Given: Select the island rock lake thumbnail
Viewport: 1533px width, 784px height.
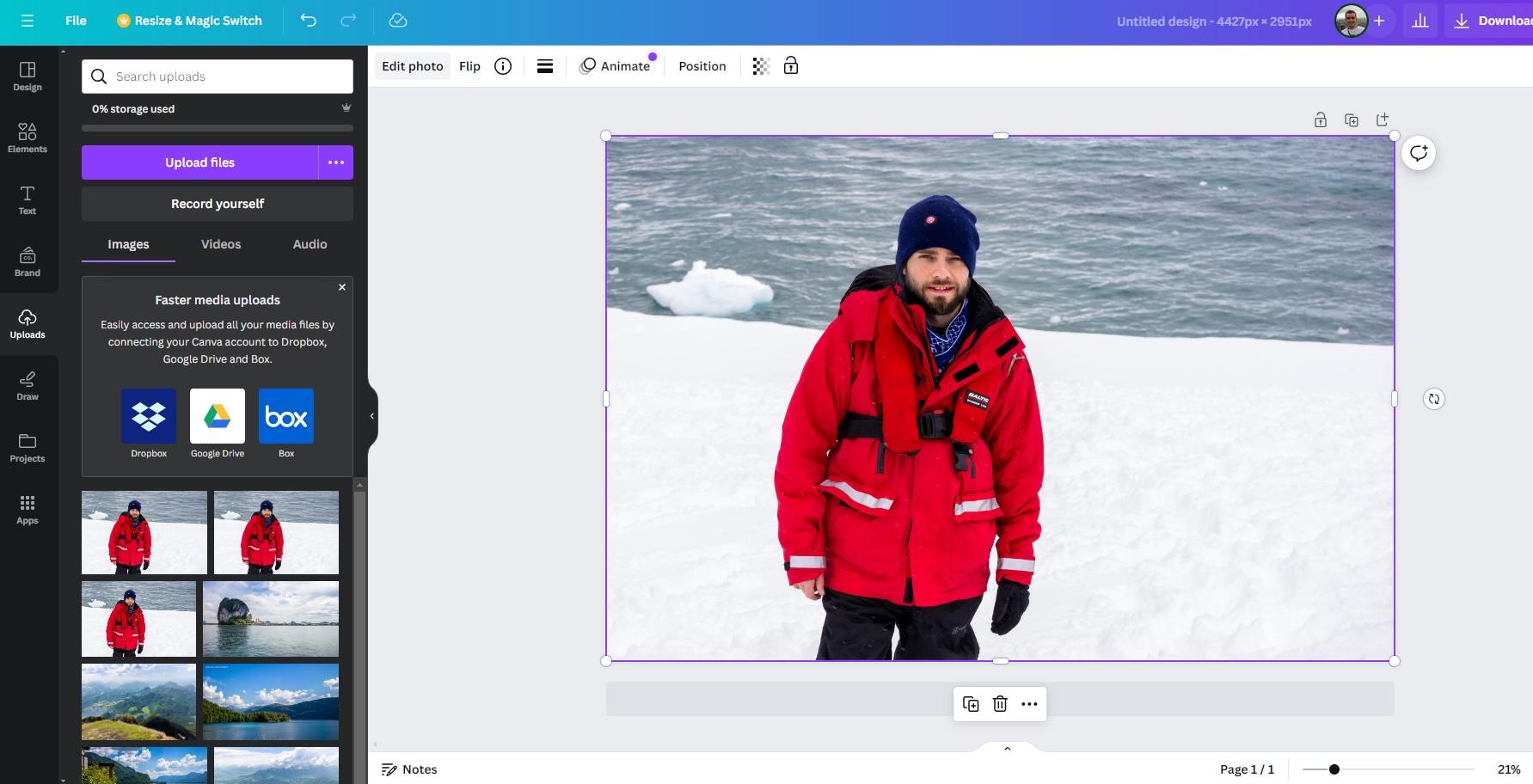Looking at the screenshot, I should pos(271,619).
